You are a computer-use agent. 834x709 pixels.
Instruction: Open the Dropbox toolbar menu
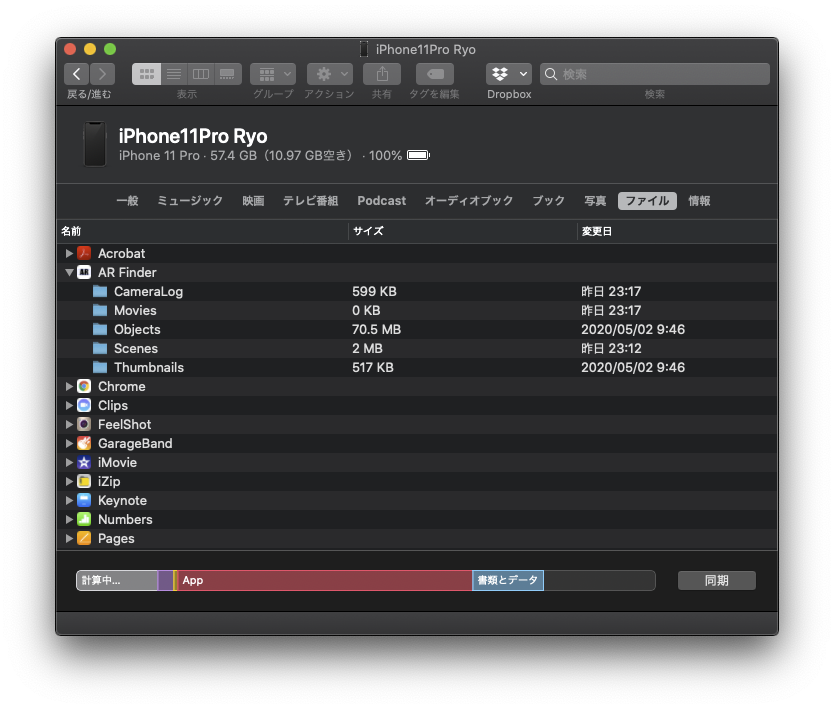(x=509, y=74)
